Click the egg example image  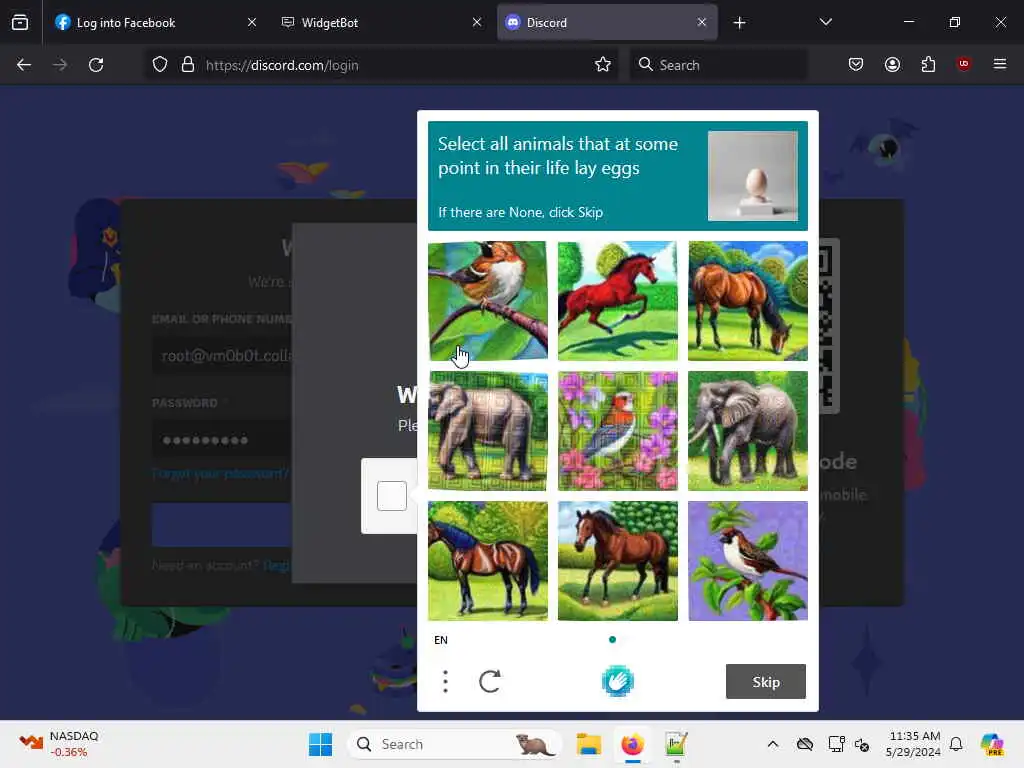click(752, 176)
